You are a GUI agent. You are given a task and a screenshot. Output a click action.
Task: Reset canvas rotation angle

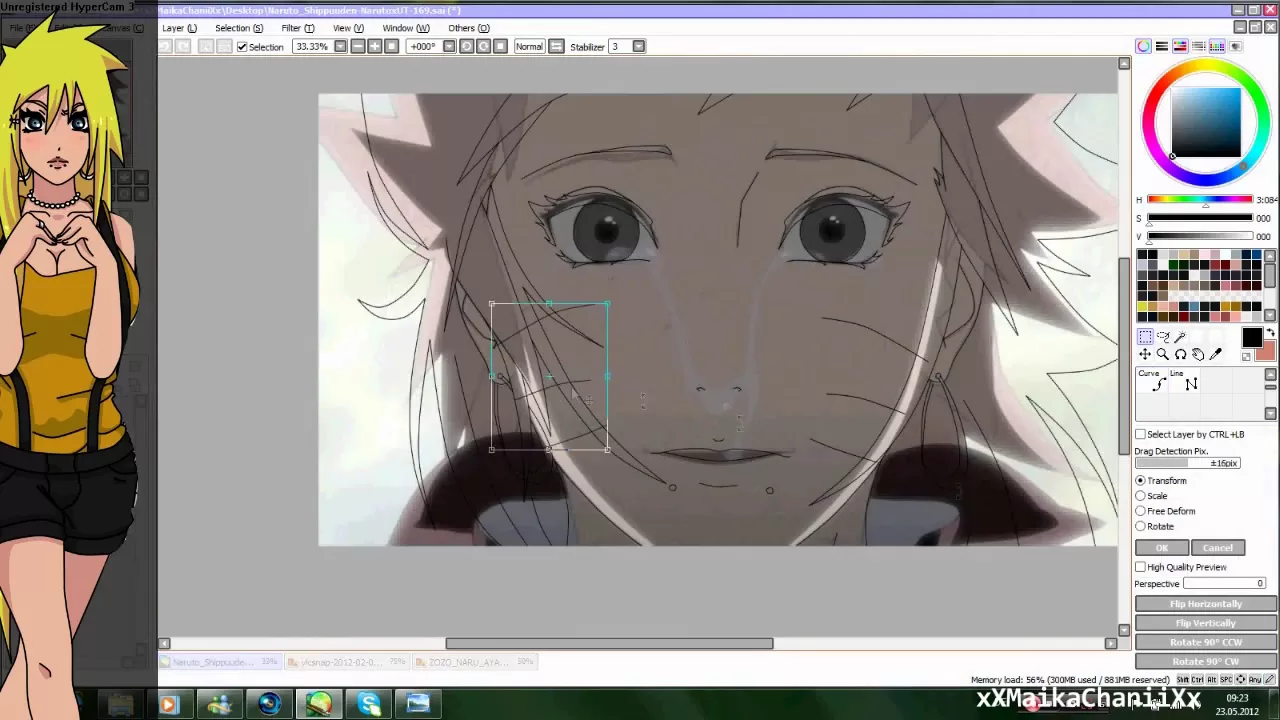point(500,46)
